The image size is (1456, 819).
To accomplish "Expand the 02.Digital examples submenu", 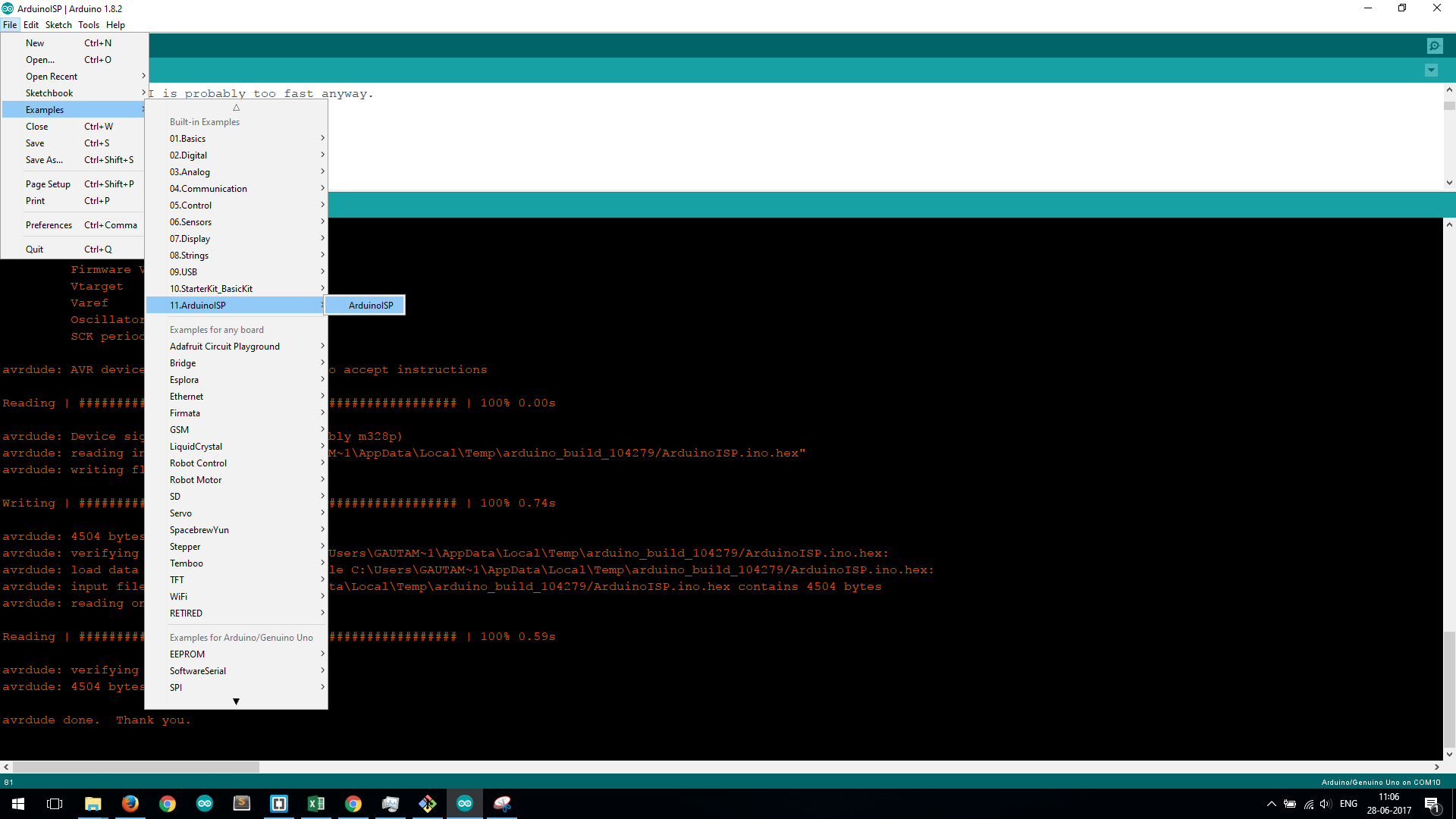I will tap(237, 155).
